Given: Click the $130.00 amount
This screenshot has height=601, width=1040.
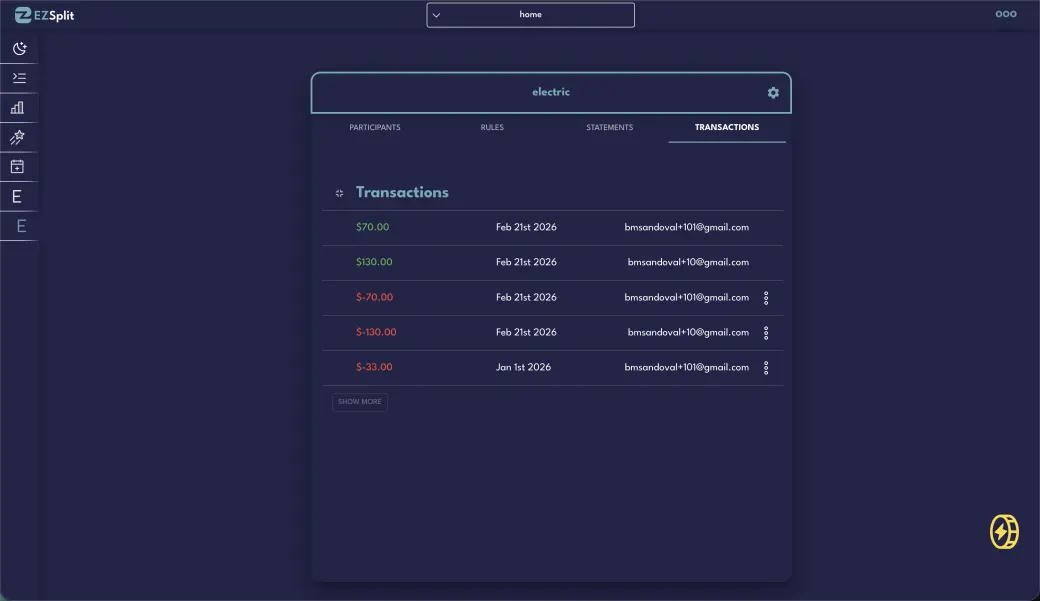Looking at the screenshot, I should (x=374, y=262).
